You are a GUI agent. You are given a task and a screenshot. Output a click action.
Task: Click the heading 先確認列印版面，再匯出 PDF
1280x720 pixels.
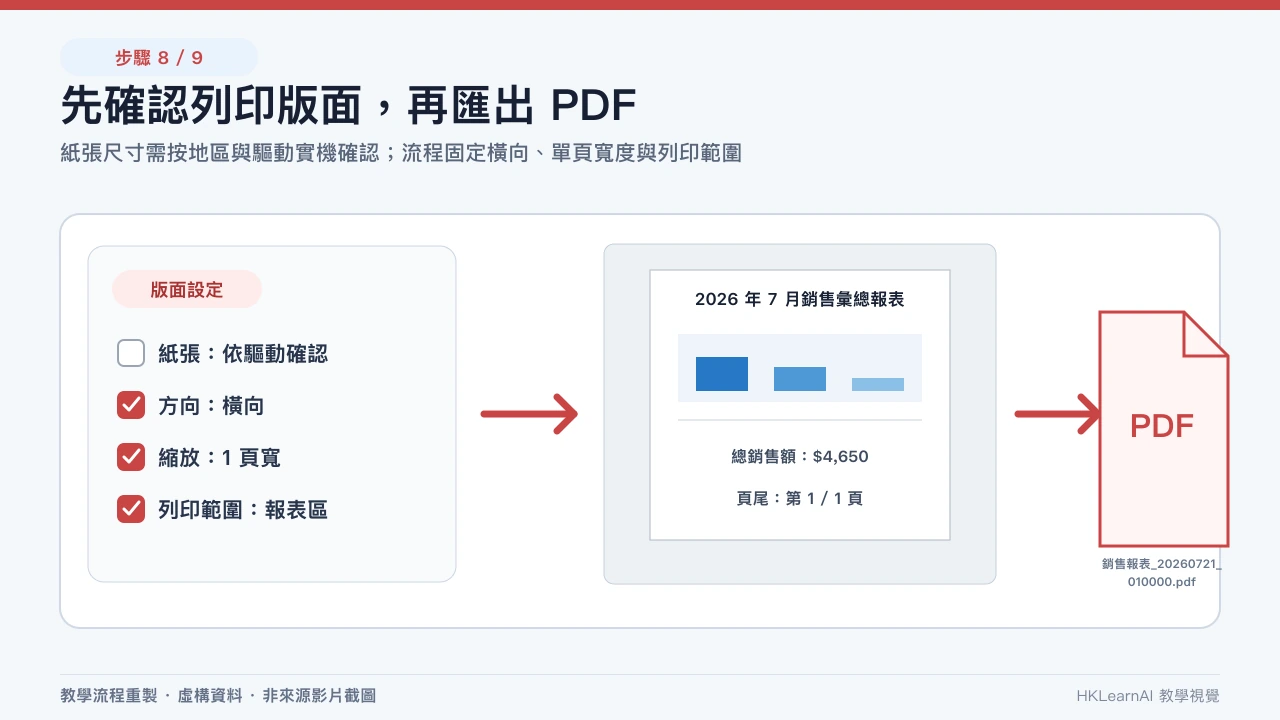point(349,105)
